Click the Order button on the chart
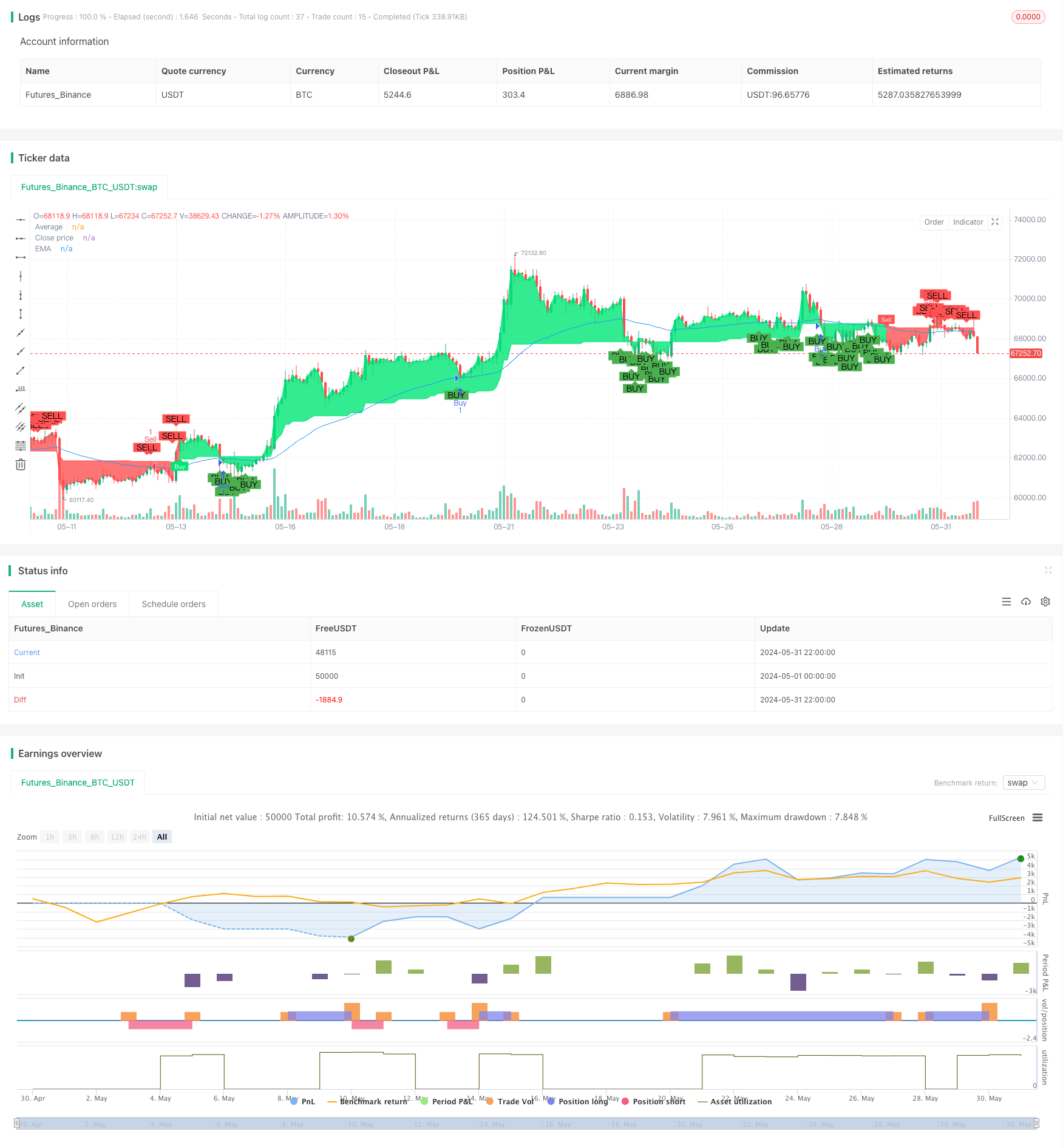The height and width of the screenshot is (1148, 1063). tap(934, 222)
